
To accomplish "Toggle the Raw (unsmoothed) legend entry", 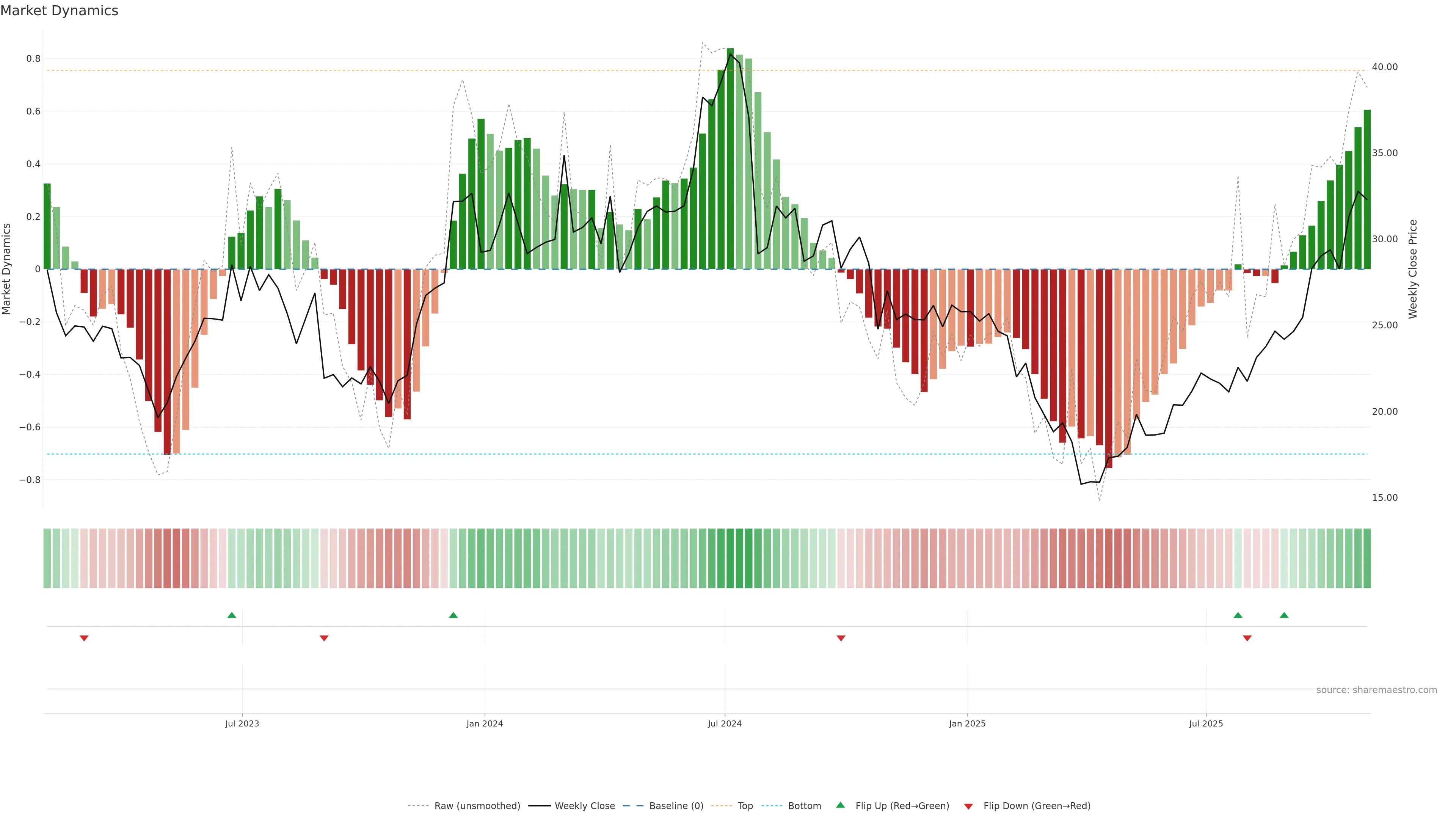I will [477, 806].
